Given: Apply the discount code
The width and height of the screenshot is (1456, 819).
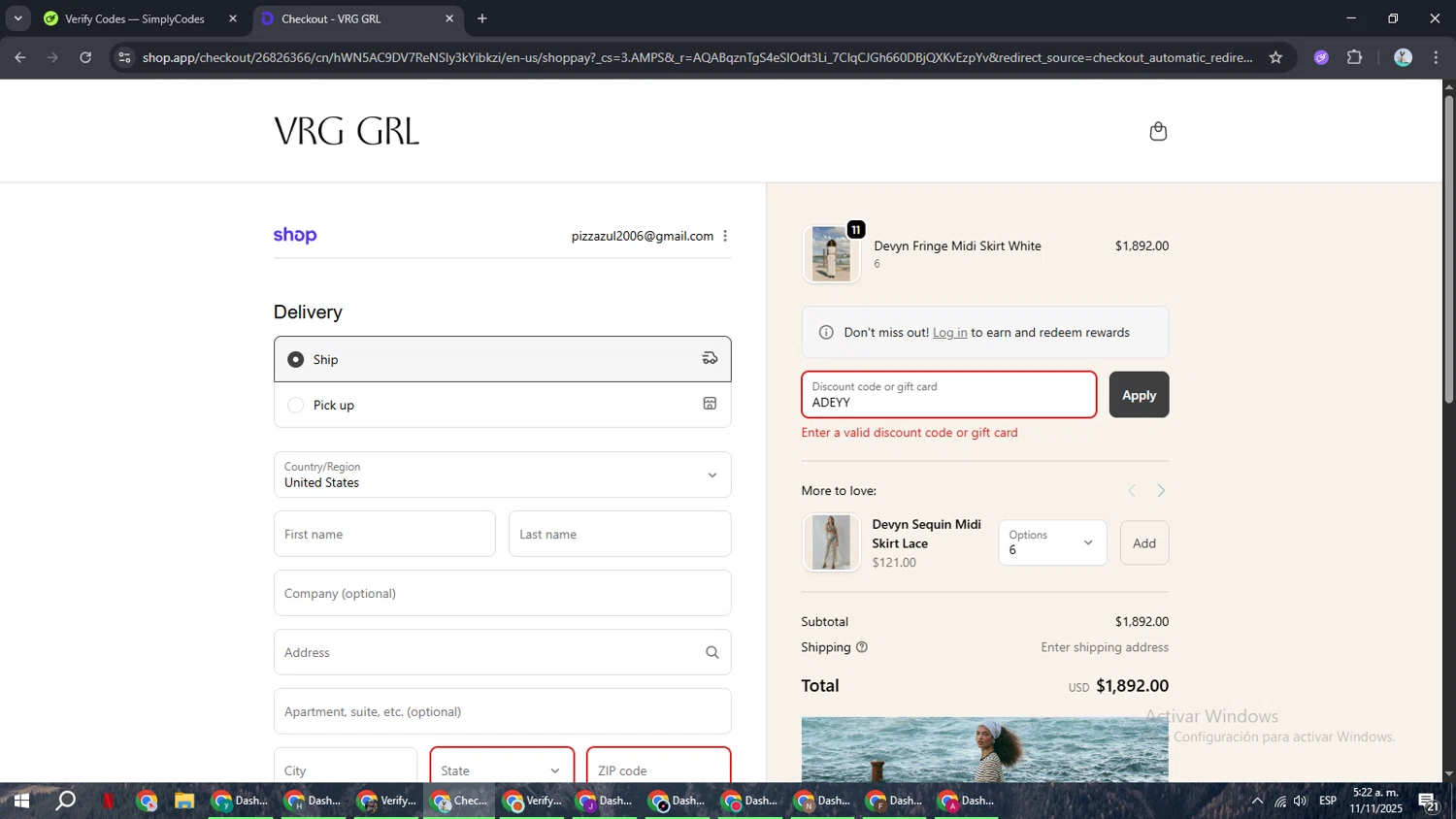Looking at the screenshot, I should (x=1139, y=395).
